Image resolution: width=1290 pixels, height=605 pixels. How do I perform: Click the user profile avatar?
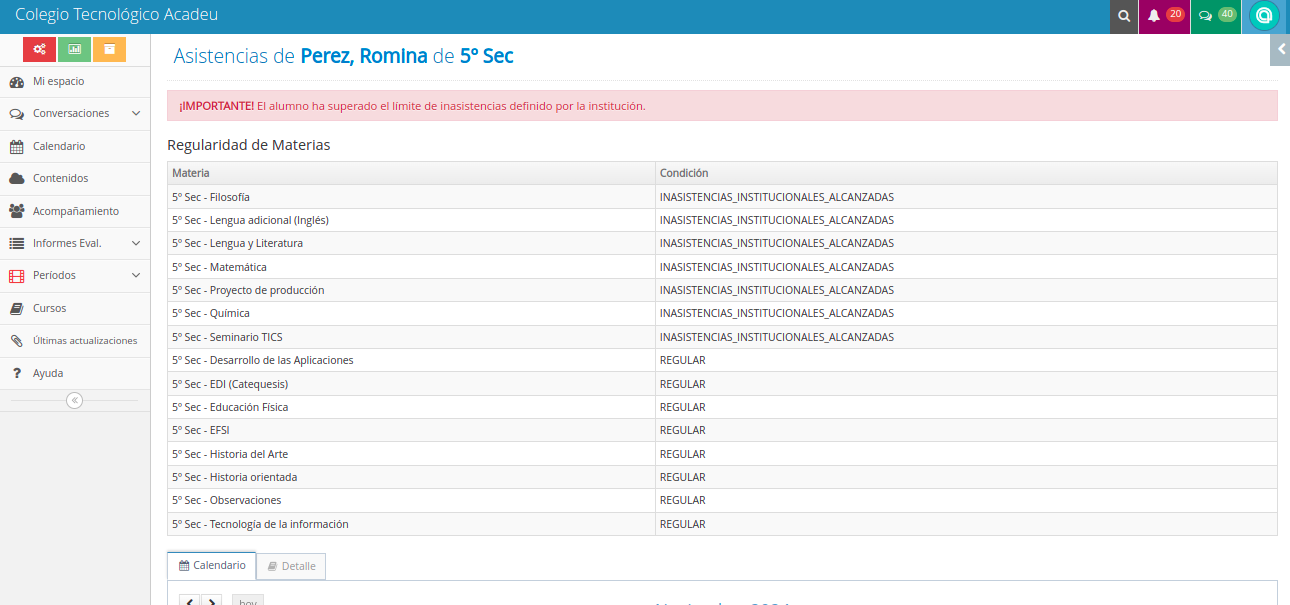tap(1264, 16)
